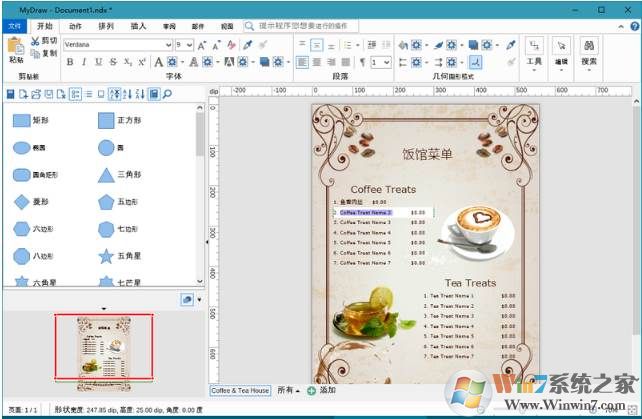
Task: Expand the 所有 pages dropdown
Action: click(288, 390)
